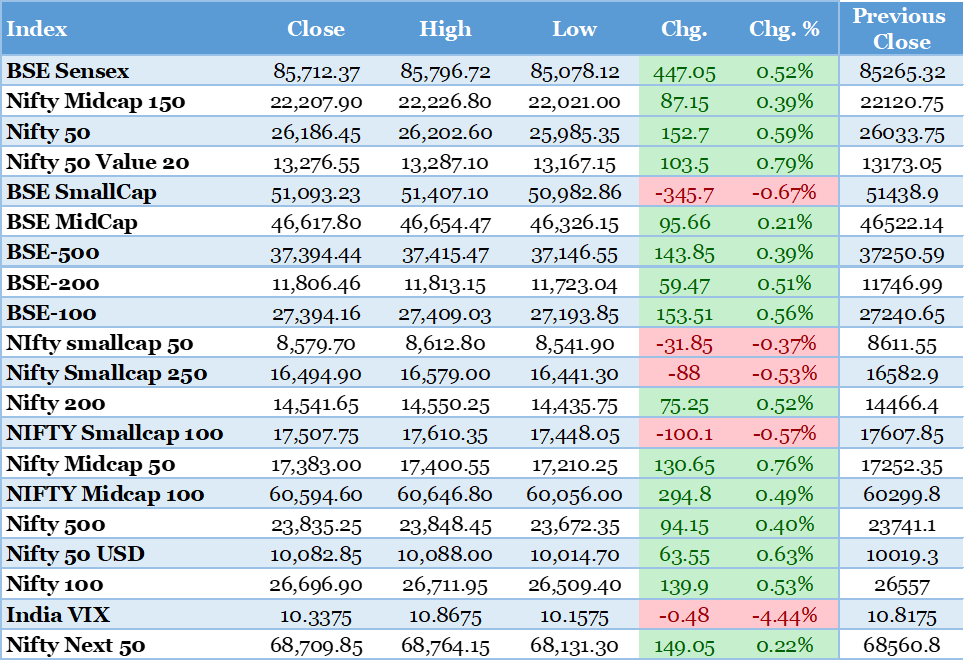Click the BSE-500 high value 37,415.47
Viewport: 965px width, 661px height.
click(445, 254)
